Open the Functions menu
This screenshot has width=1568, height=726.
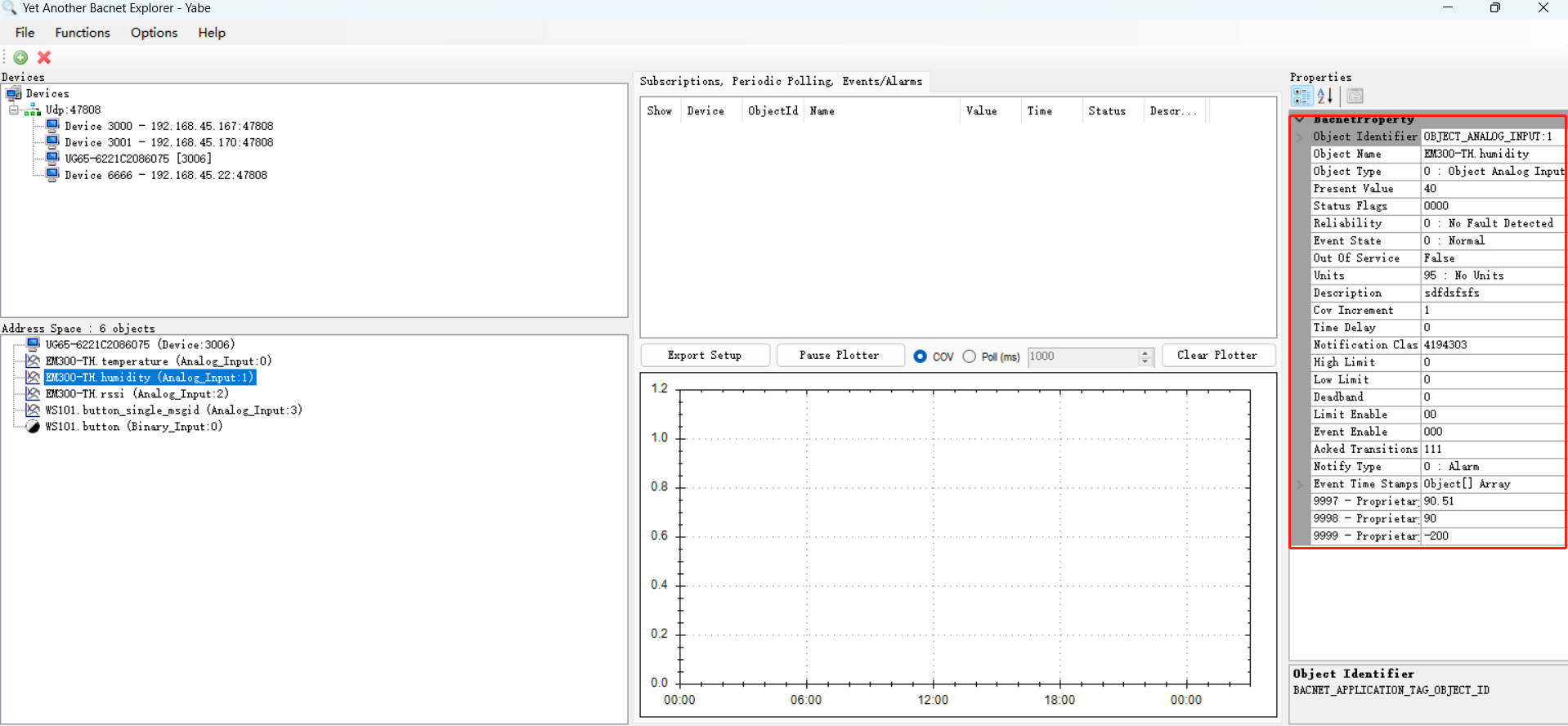82,33
